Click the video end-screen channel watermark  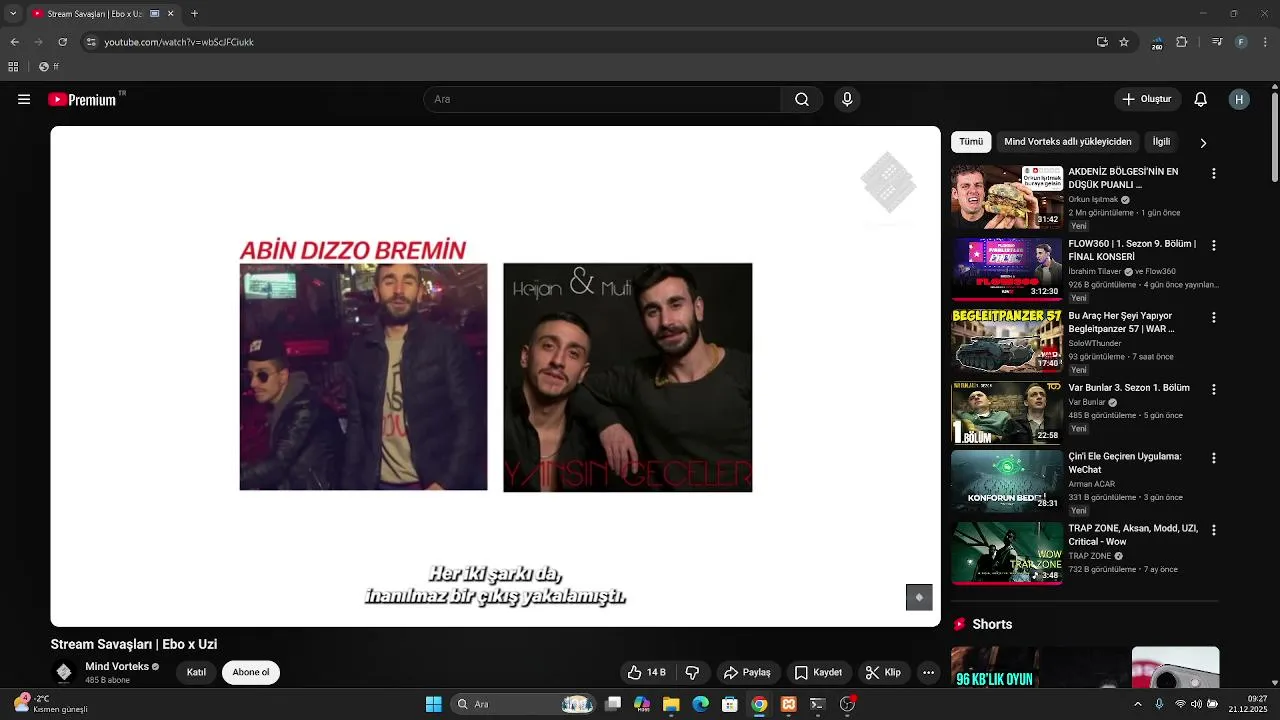[919, 597]
